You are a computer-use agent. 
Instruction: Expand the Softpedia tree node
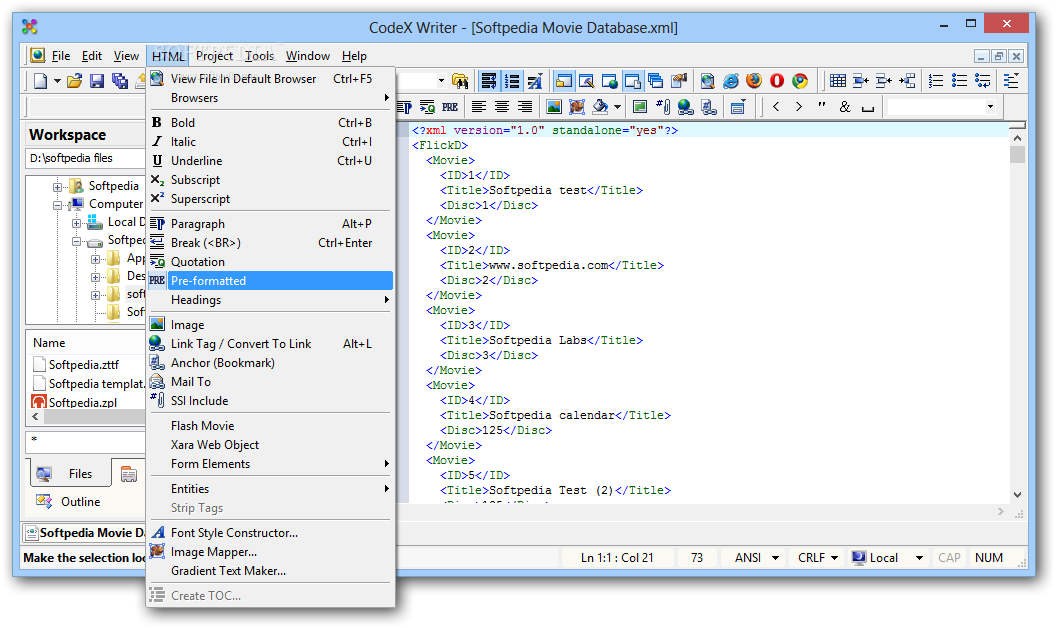pyautogui.click(x=58, y=187)
